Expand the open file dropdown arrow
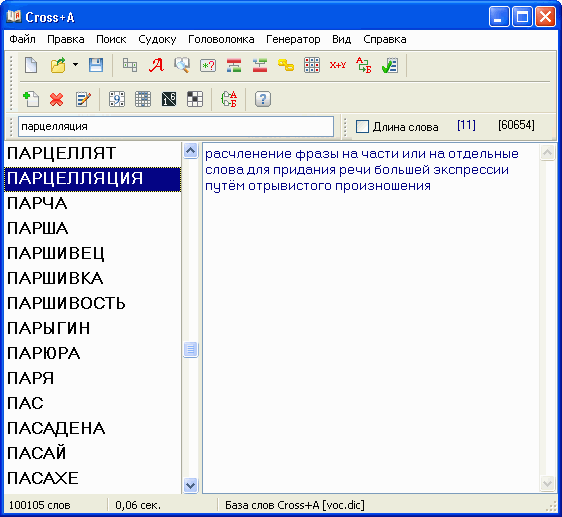The width and height of the screenshot is (562, 517). 75,65
